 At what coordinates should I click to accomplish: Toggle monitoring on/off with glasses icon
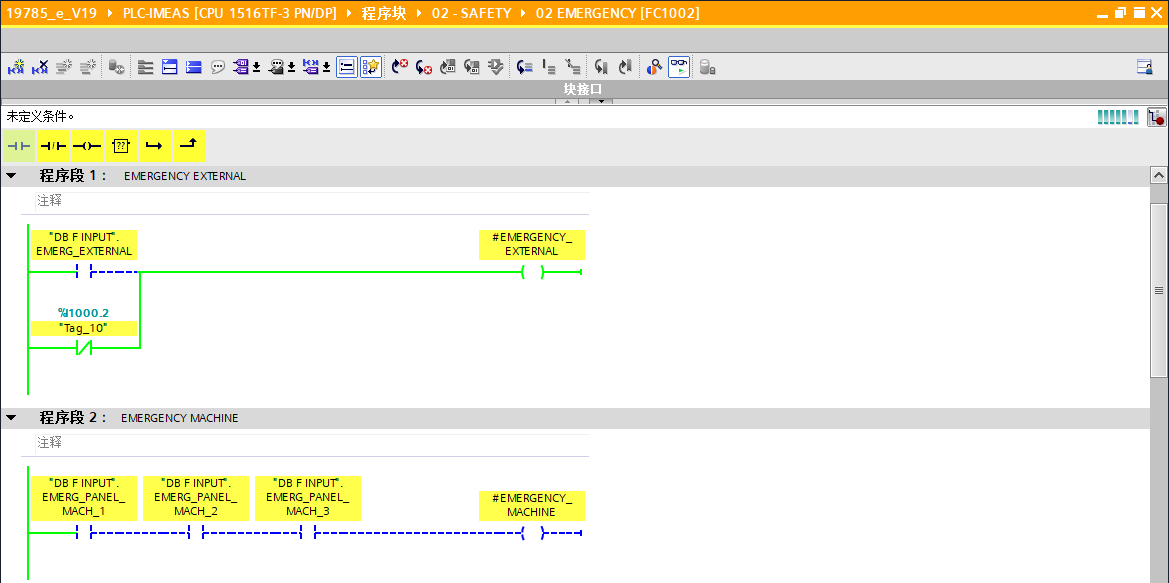tap(679, 67)
